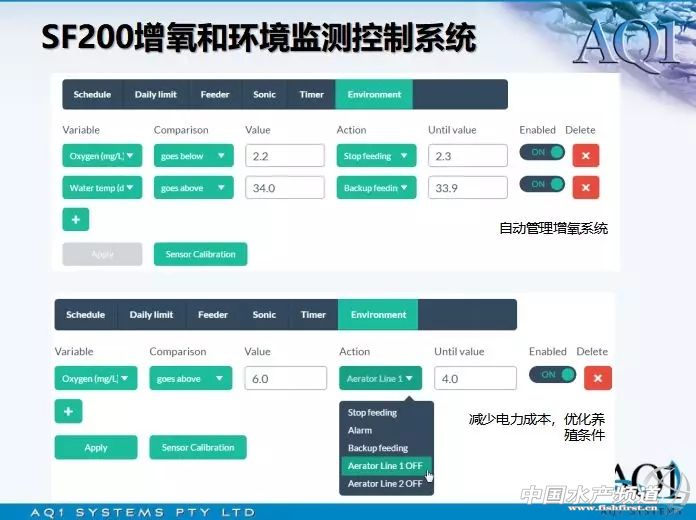
Task: Disable the Water temp rule switch
Action: (x=542, y=185)
